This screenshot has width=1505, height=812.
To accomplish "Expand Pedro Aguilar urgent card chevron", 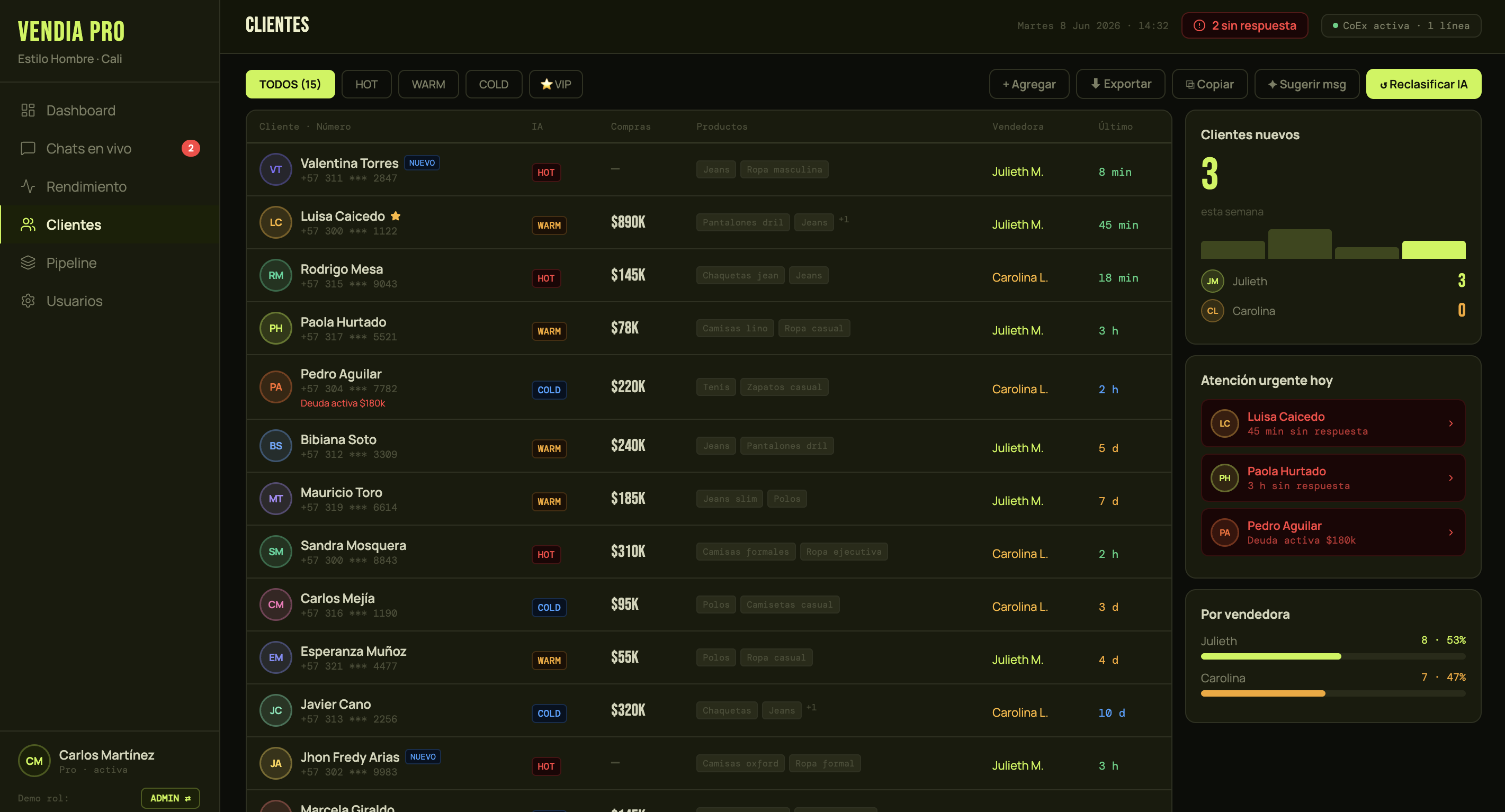I will tap(1450, 532).
